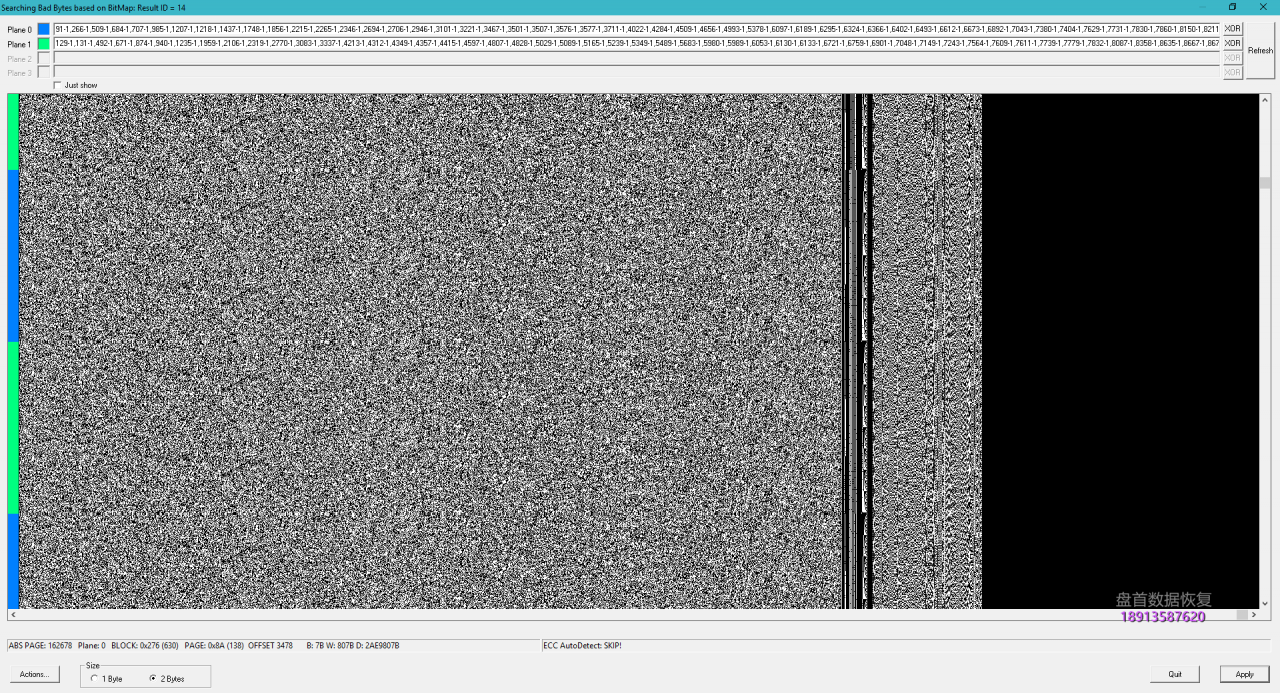Open the Actions... menu button
Viewport: 1280px width, 693px height.
[34, 674]
